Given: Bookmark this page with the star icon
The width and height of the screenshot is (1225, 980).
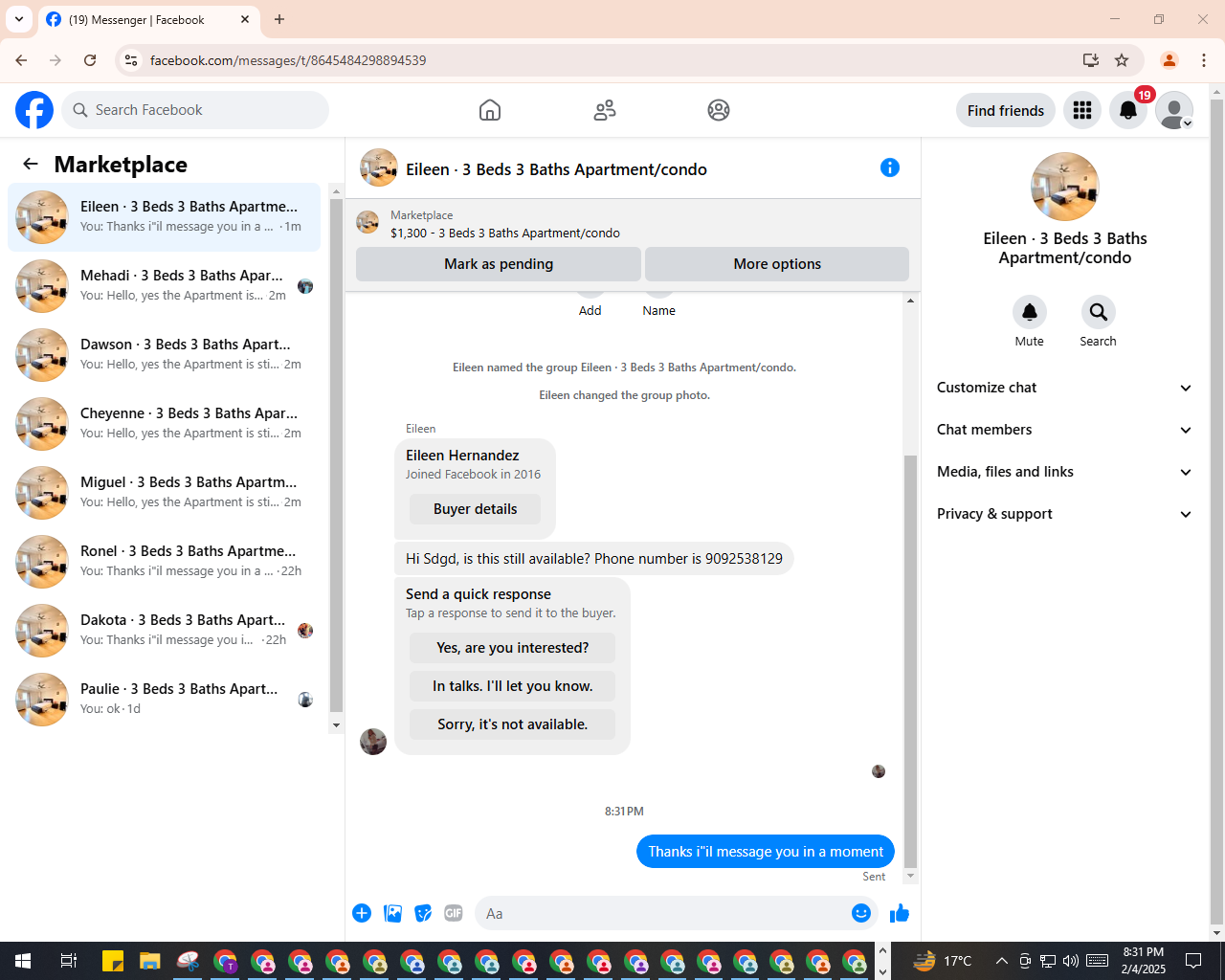Looking at the screenshot, I should pos(1122,60).
